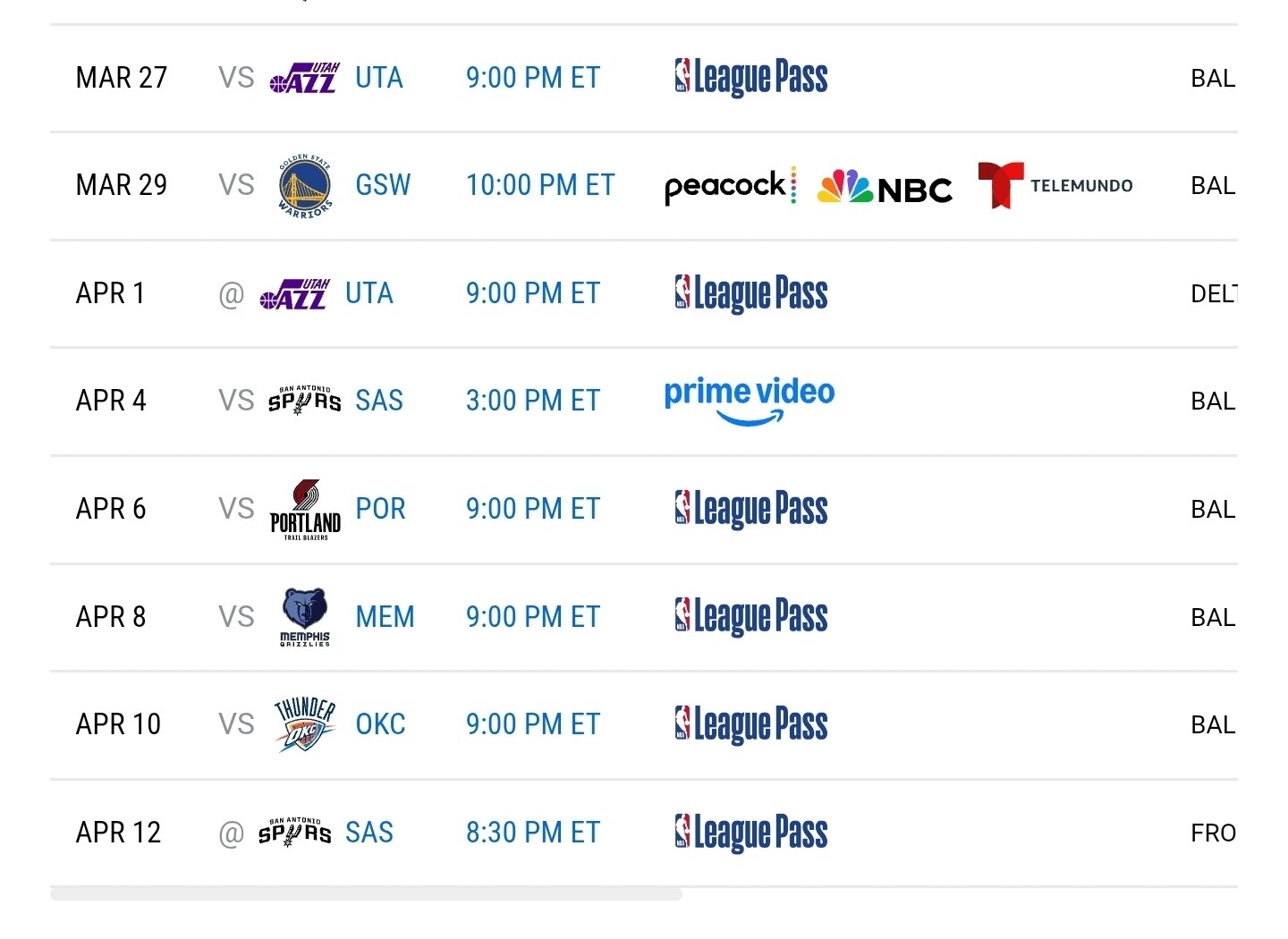Click the Portland Trail Blazers logo
This screenshot has height=939, width=1288.
point(305,510)
